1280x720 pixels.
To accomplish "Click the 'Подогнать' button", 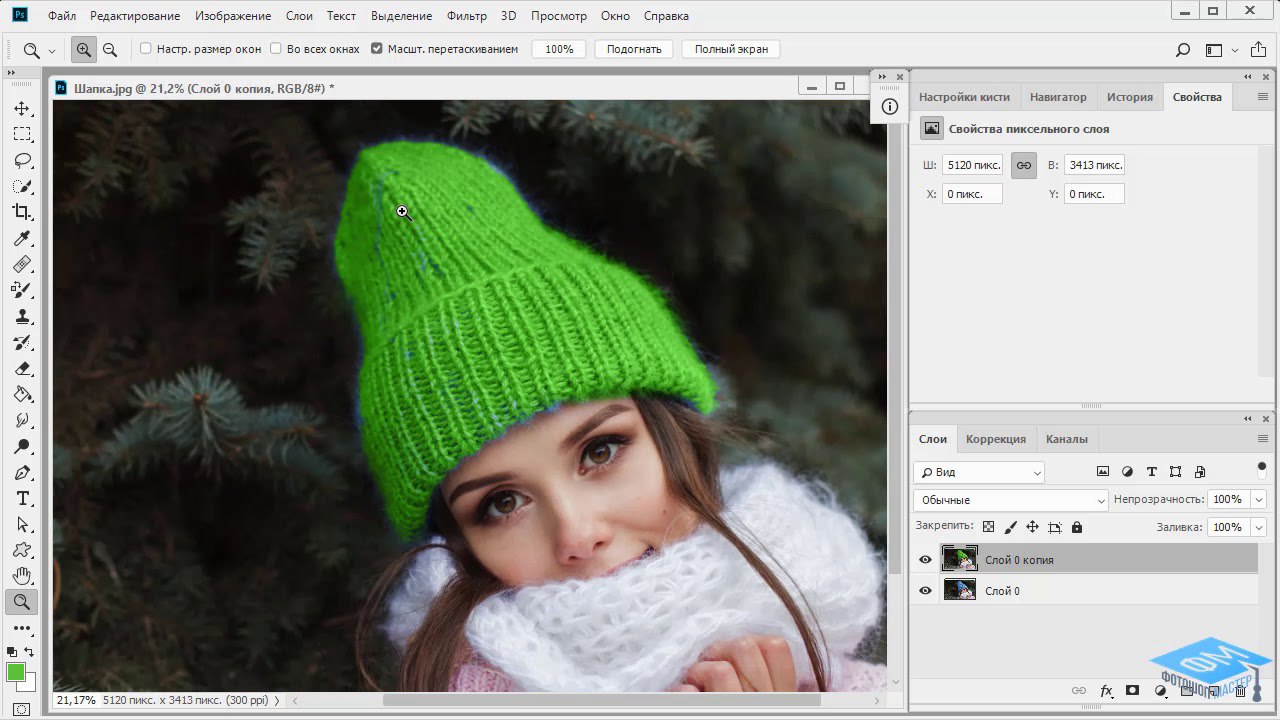I will (634, 49).
